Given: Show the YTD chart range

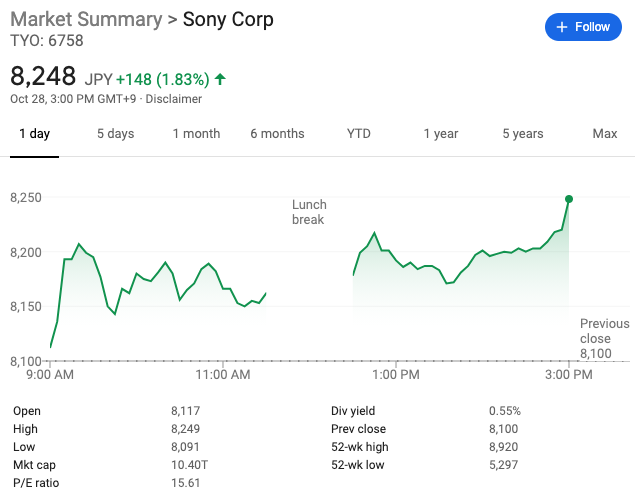Looking at the screenshot, I should click(x=358, y=134).
